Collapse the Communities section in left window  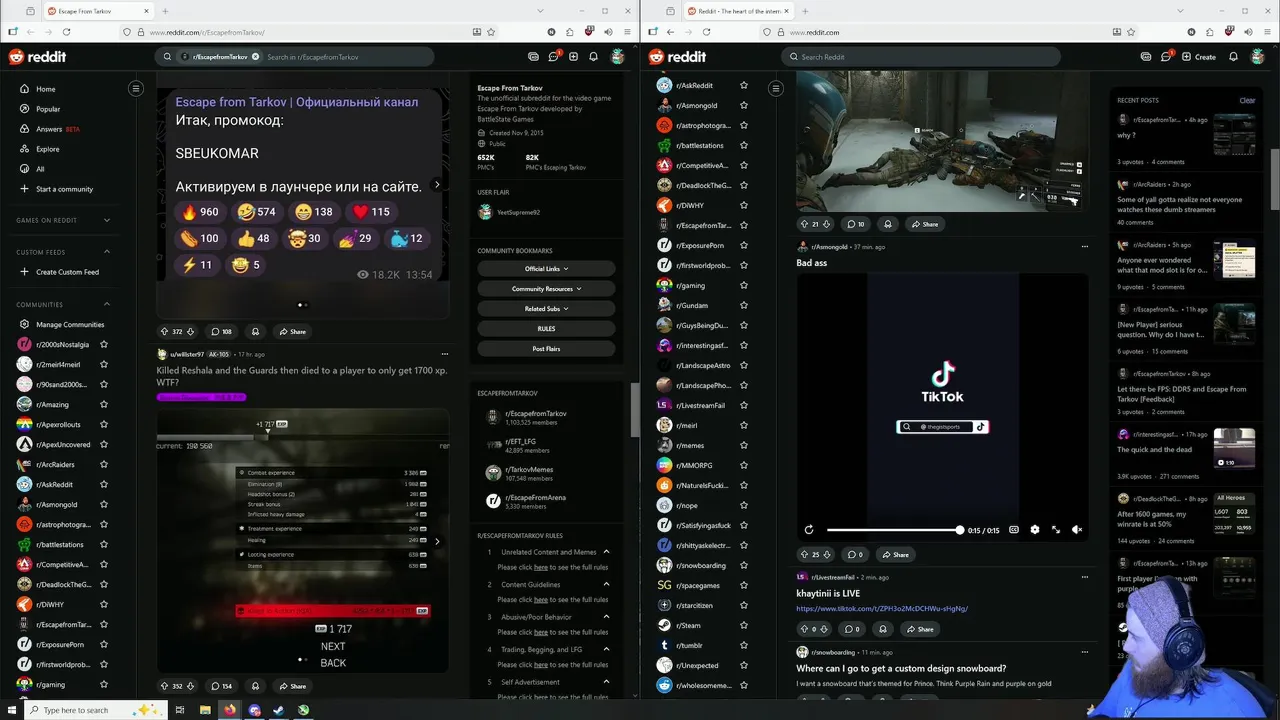pyautogui.click(x=106, y=305)
